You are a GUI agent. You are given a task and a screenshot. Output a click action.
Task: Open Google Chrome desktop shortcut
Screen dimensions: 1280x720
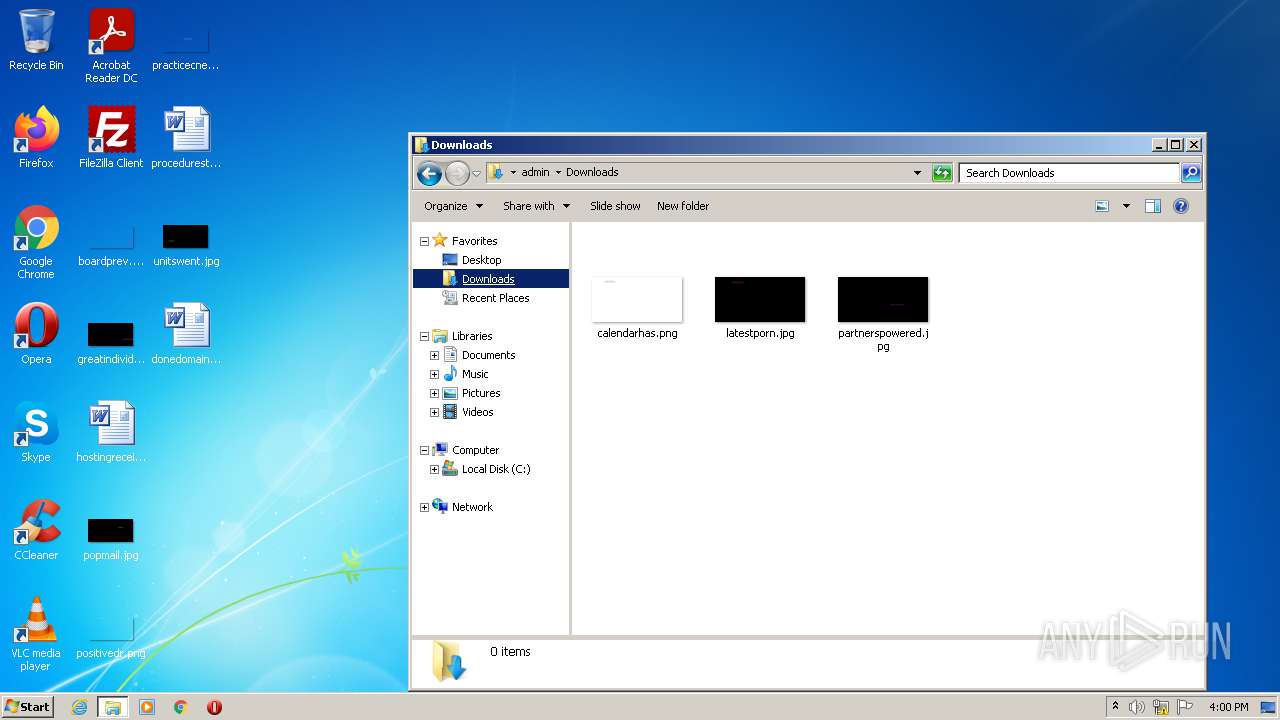click(36, 242)
